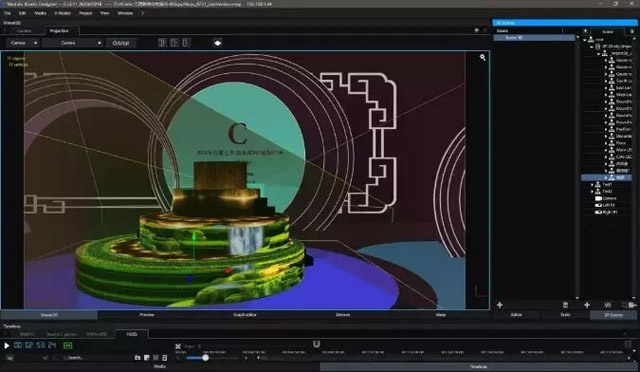The width and height of the screenshot is (640, 372).
Task: Start timeline playback
Action: (x=7, y=345)
